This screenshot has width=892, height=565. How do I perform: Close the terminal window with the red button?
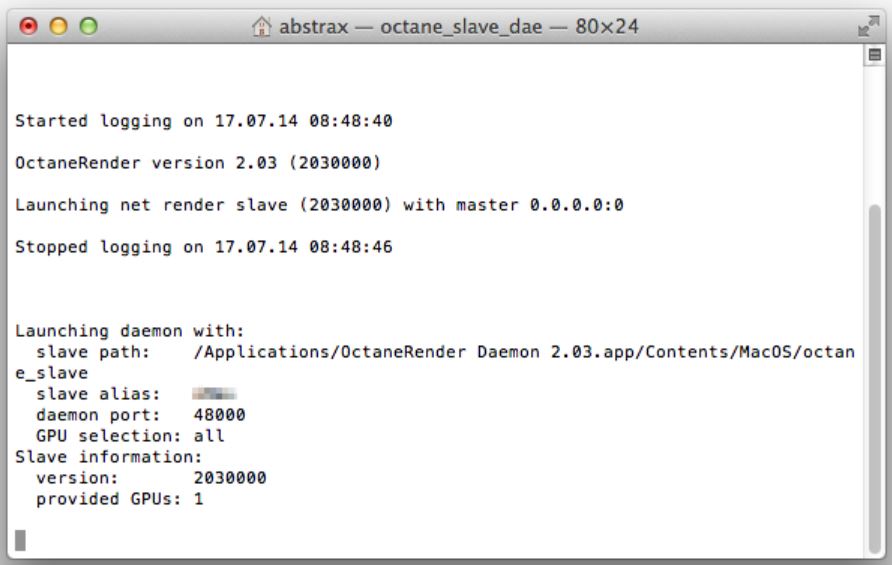point(27,24)
